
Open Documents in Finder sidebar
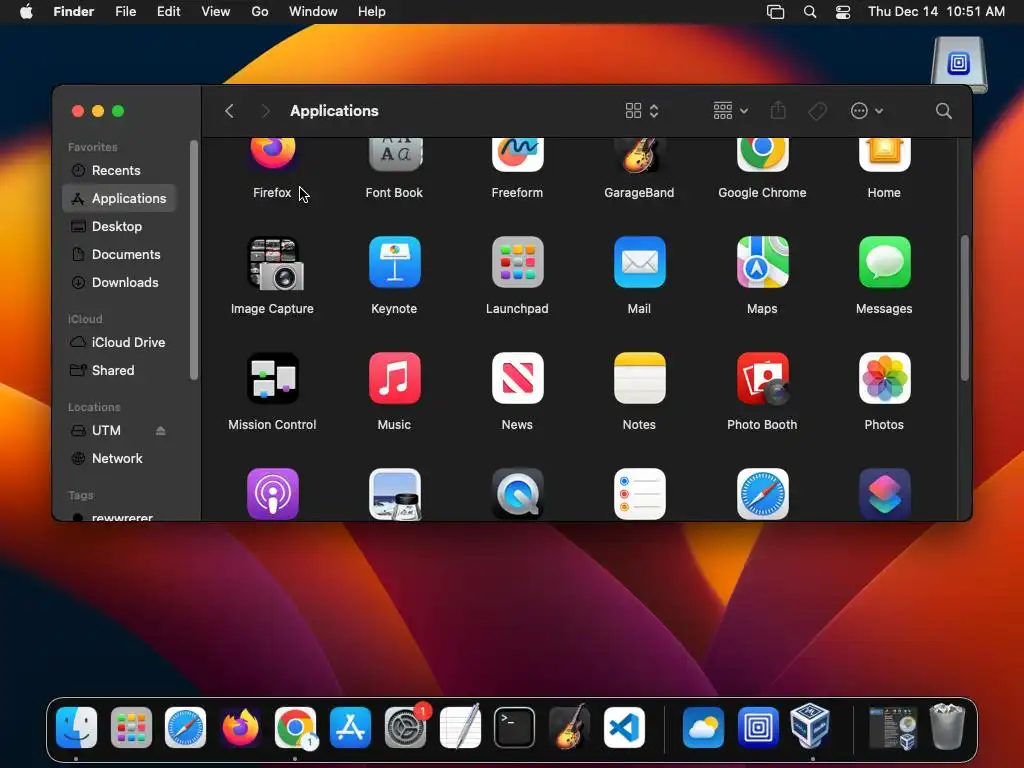119,255
